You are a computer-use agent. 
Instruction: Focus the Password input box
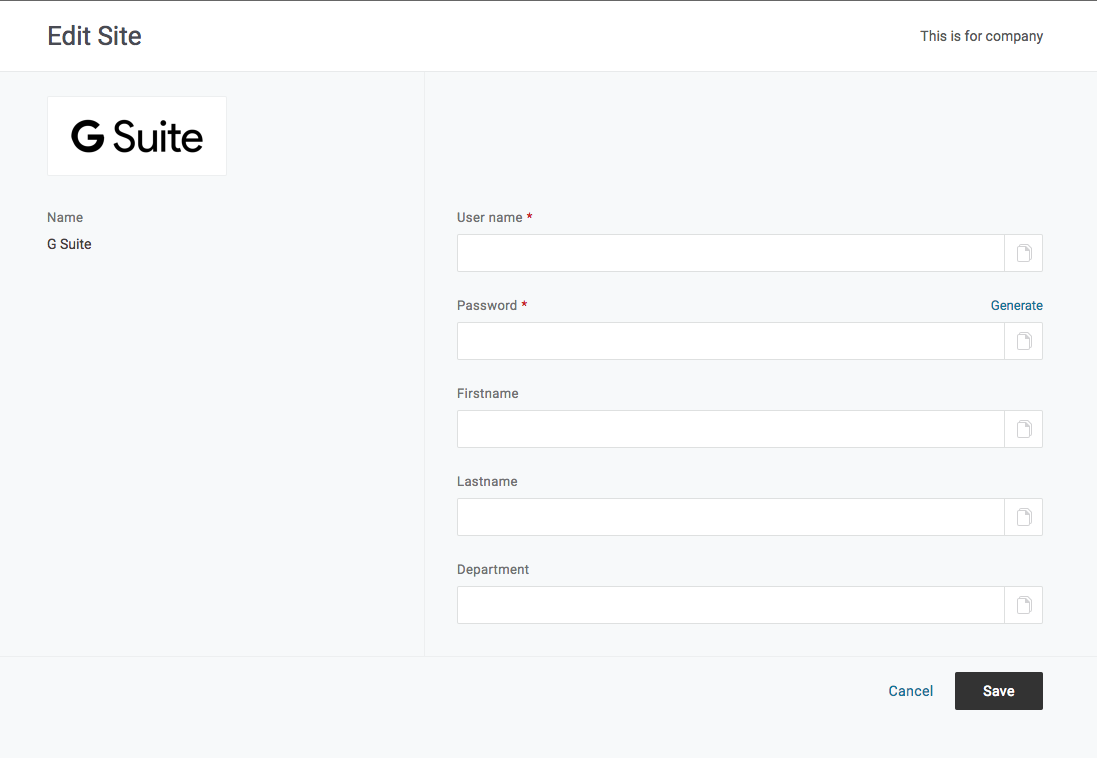pyautogui.click(x=730, y=341)
